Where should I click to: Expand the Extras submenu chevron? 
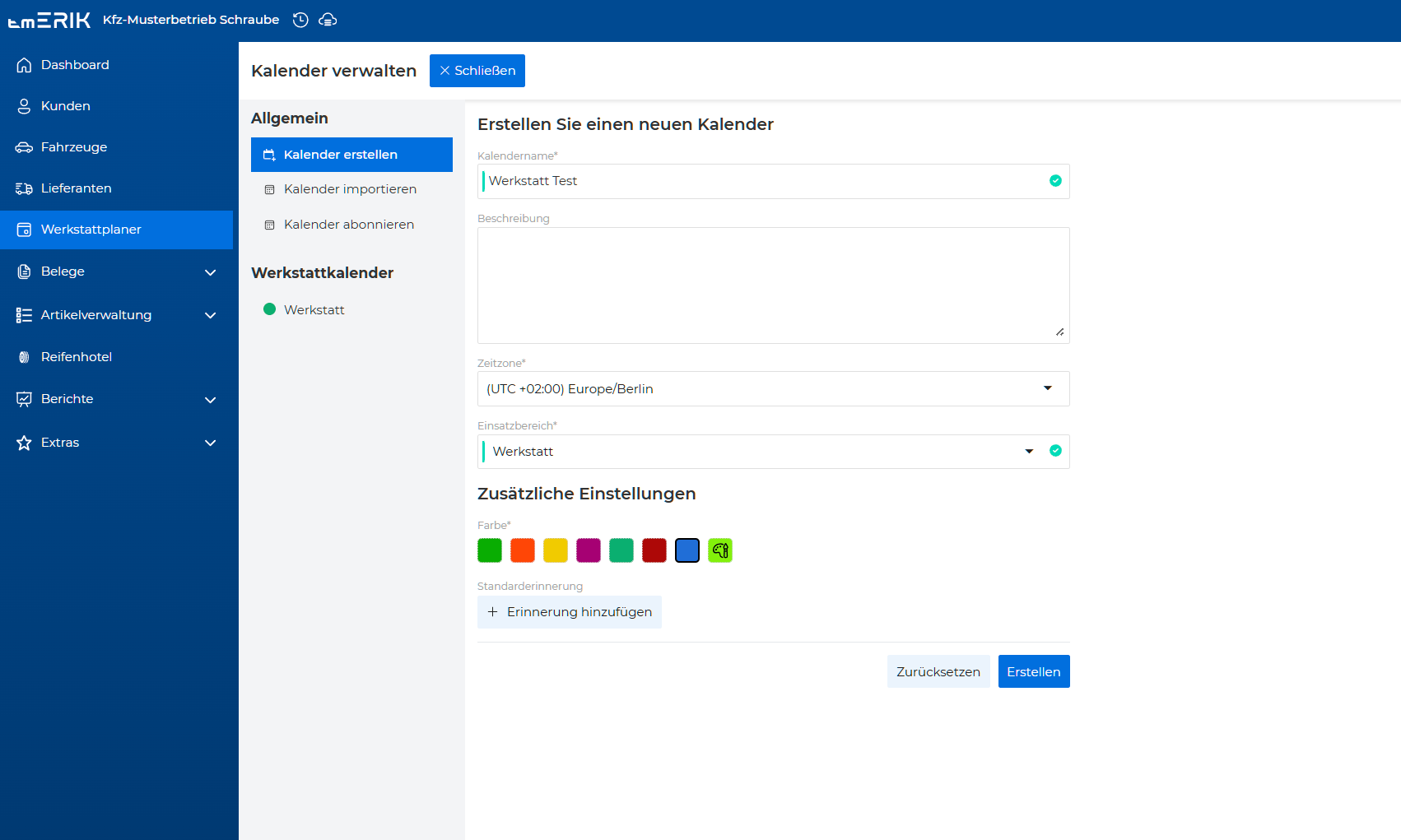[211, 443]
